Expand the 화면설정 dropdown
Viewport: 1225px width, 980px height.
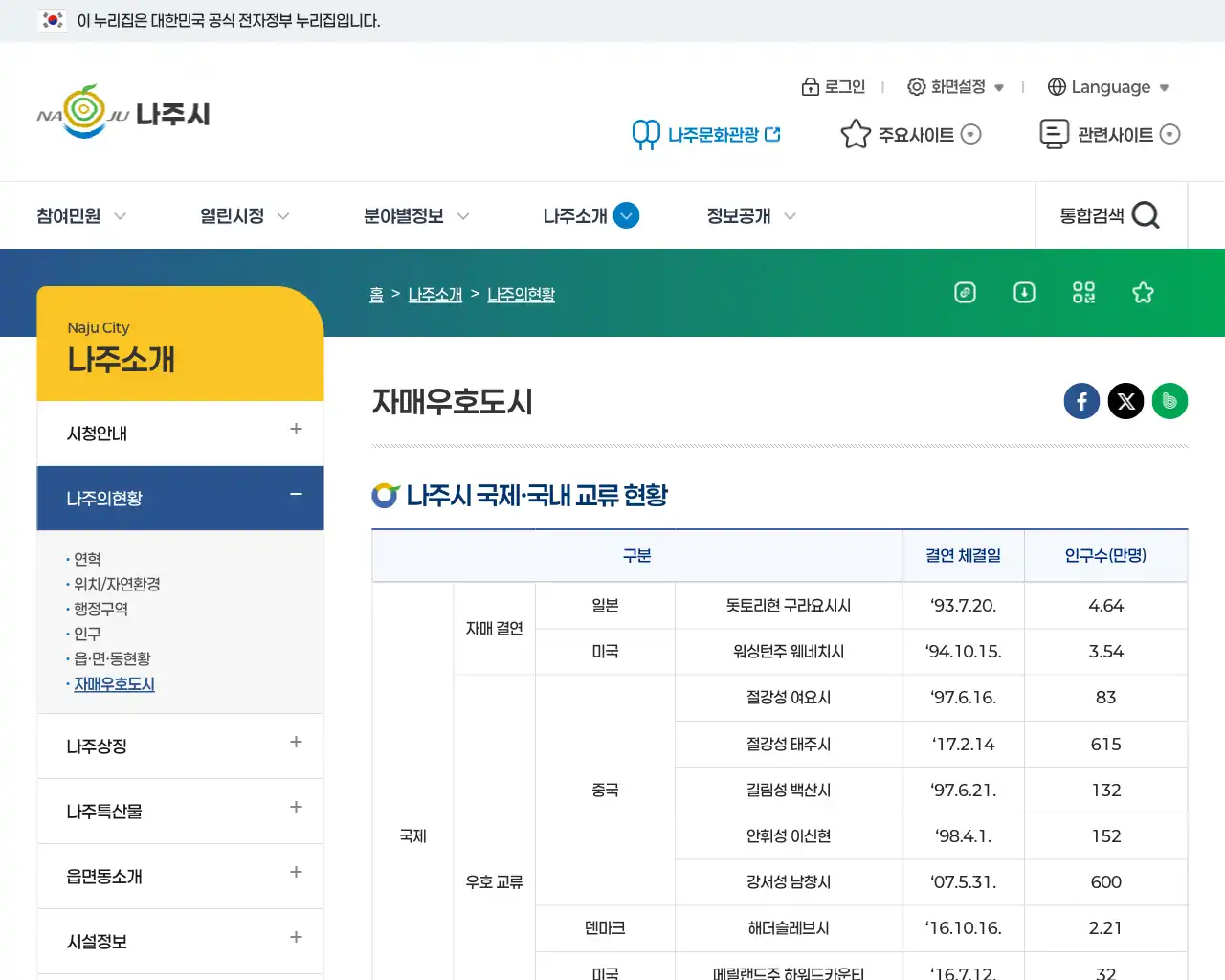coord(957,86)
